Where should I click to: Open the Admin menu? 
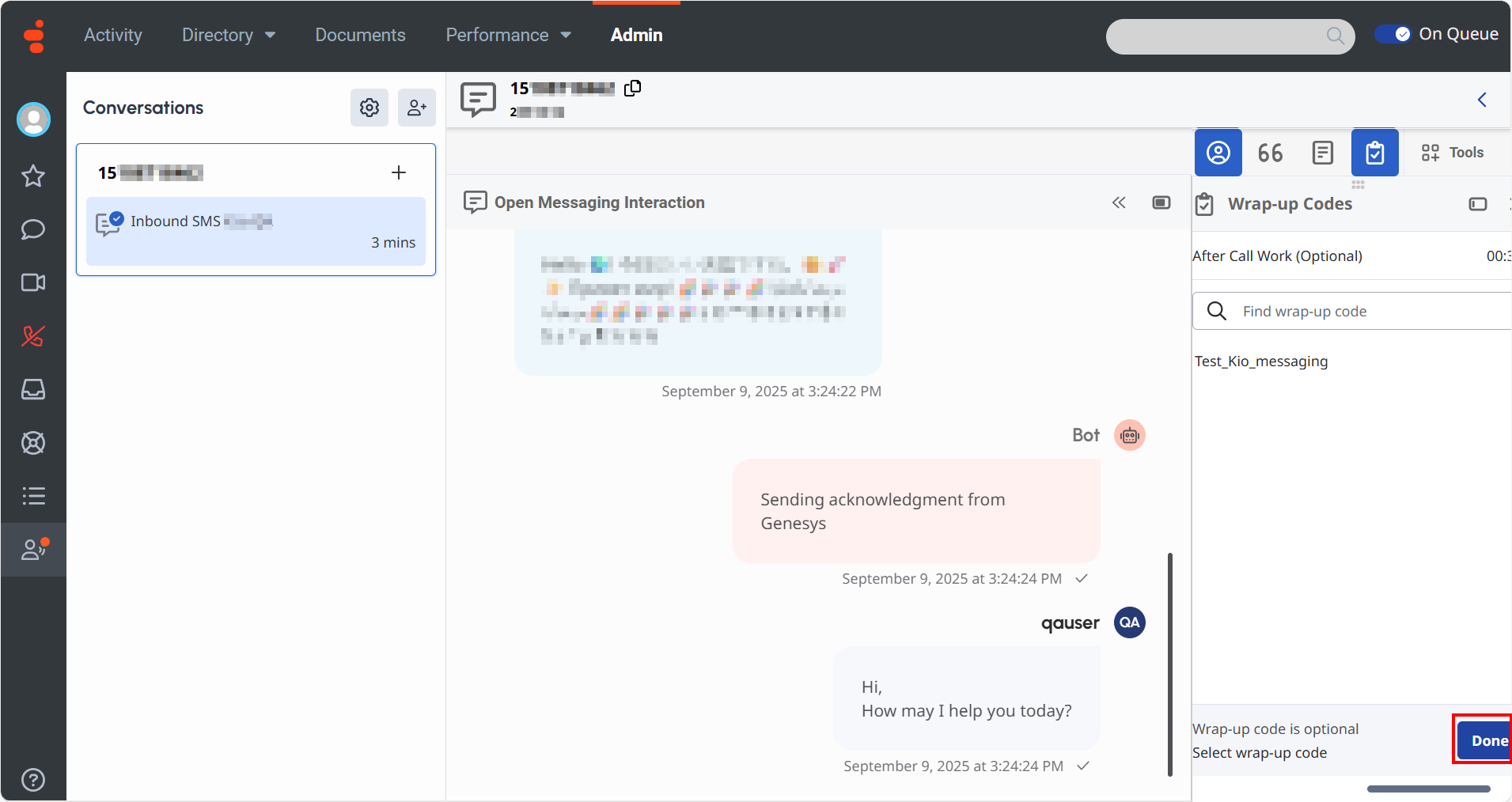click(637, 36)
